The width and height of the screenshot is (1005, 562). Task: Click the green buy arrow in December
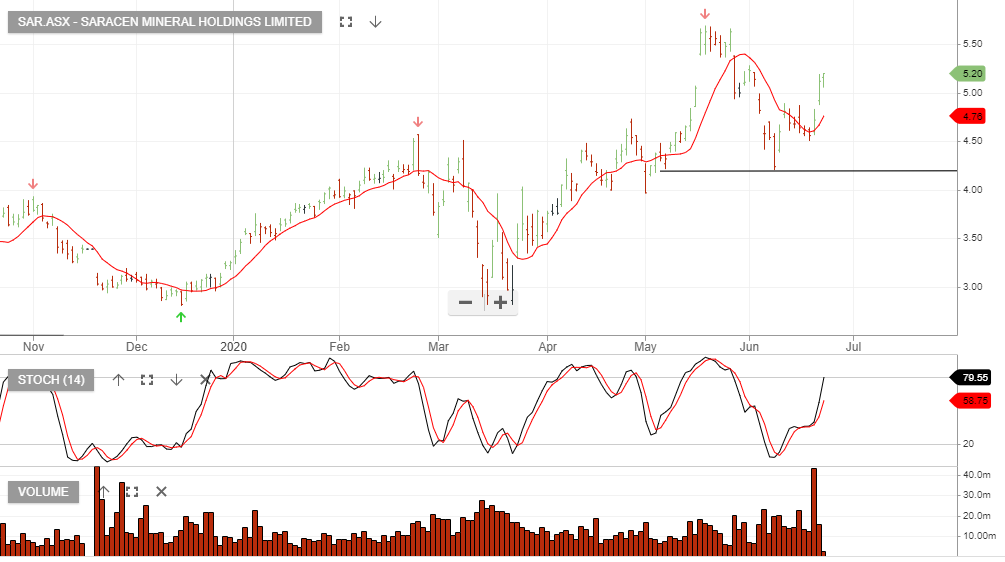pyautogui.click(x=181, y=317)
